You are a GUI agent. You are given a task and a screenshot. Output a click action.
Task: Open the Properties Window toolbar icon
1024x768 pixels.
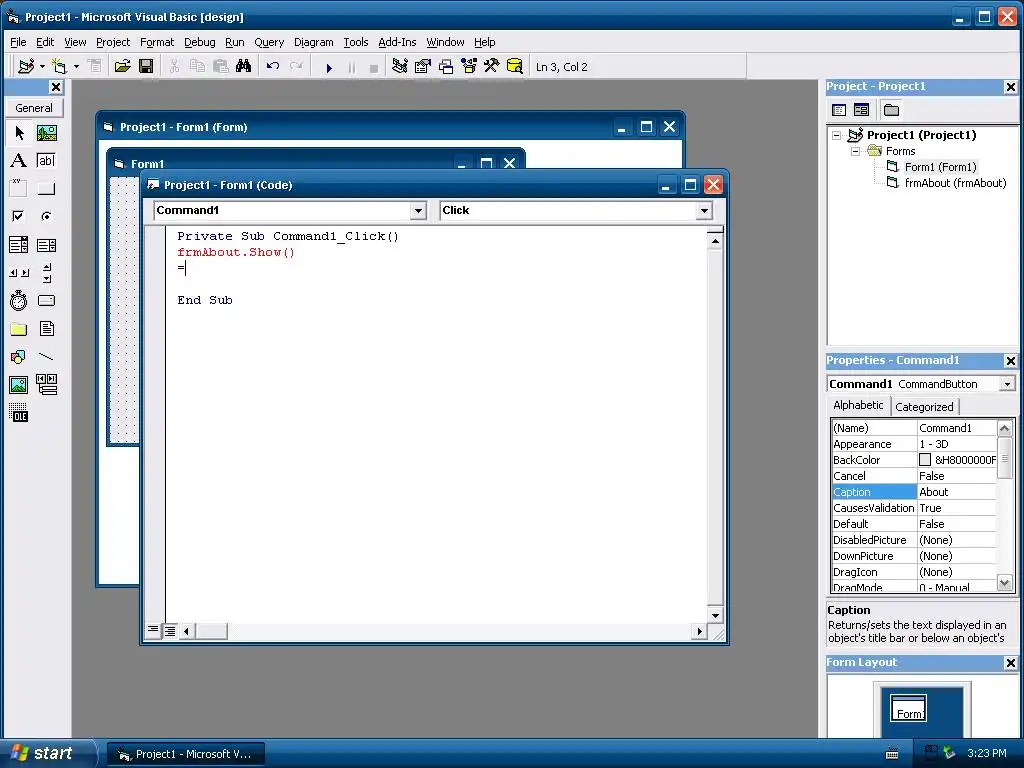423,66
